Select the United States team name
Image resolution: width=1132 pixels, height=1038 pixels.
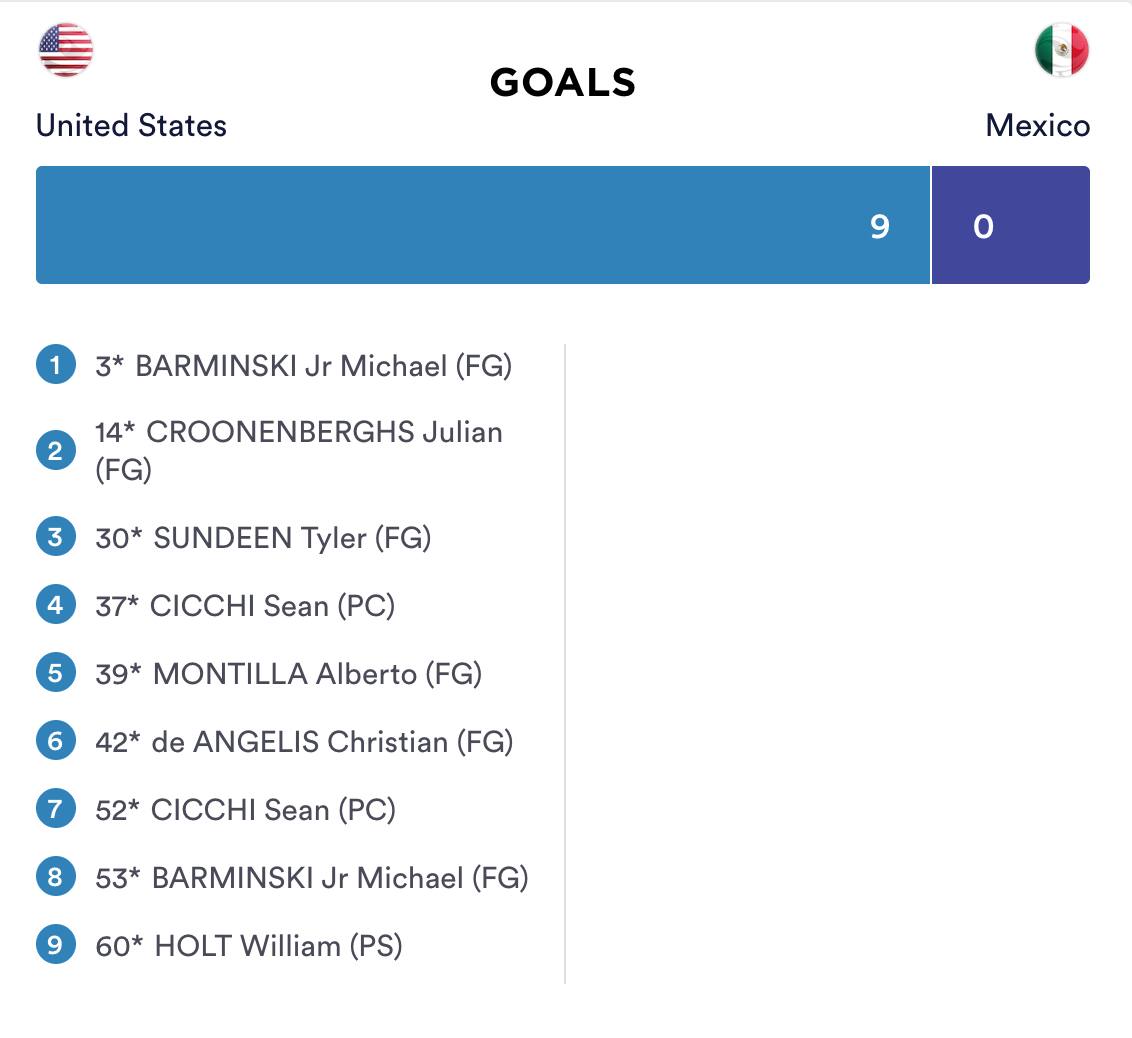click(x=131, y=126)
